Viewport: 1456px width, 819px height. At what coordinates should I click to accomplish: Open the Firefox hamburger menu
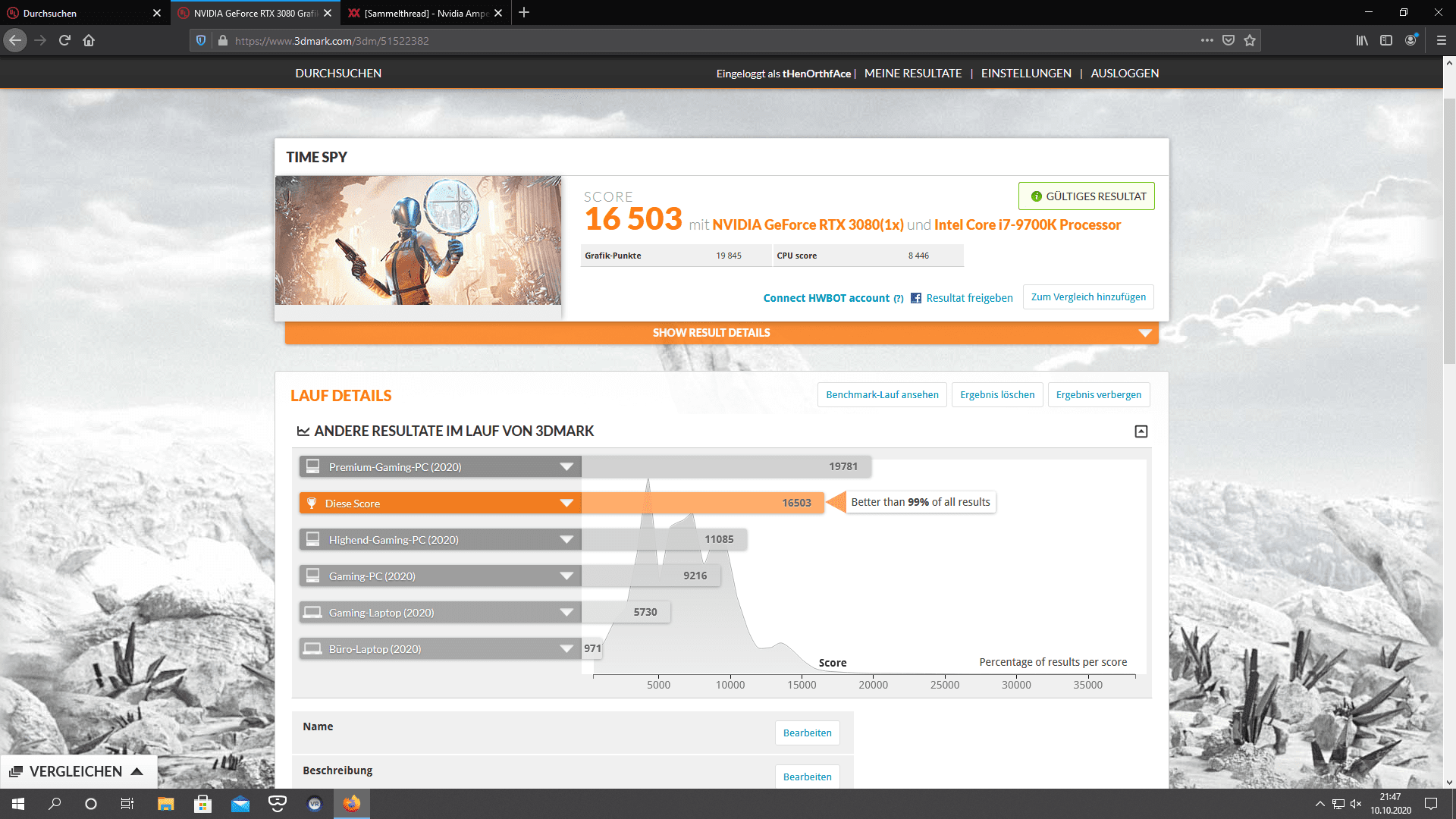(x=1441, y=40)
